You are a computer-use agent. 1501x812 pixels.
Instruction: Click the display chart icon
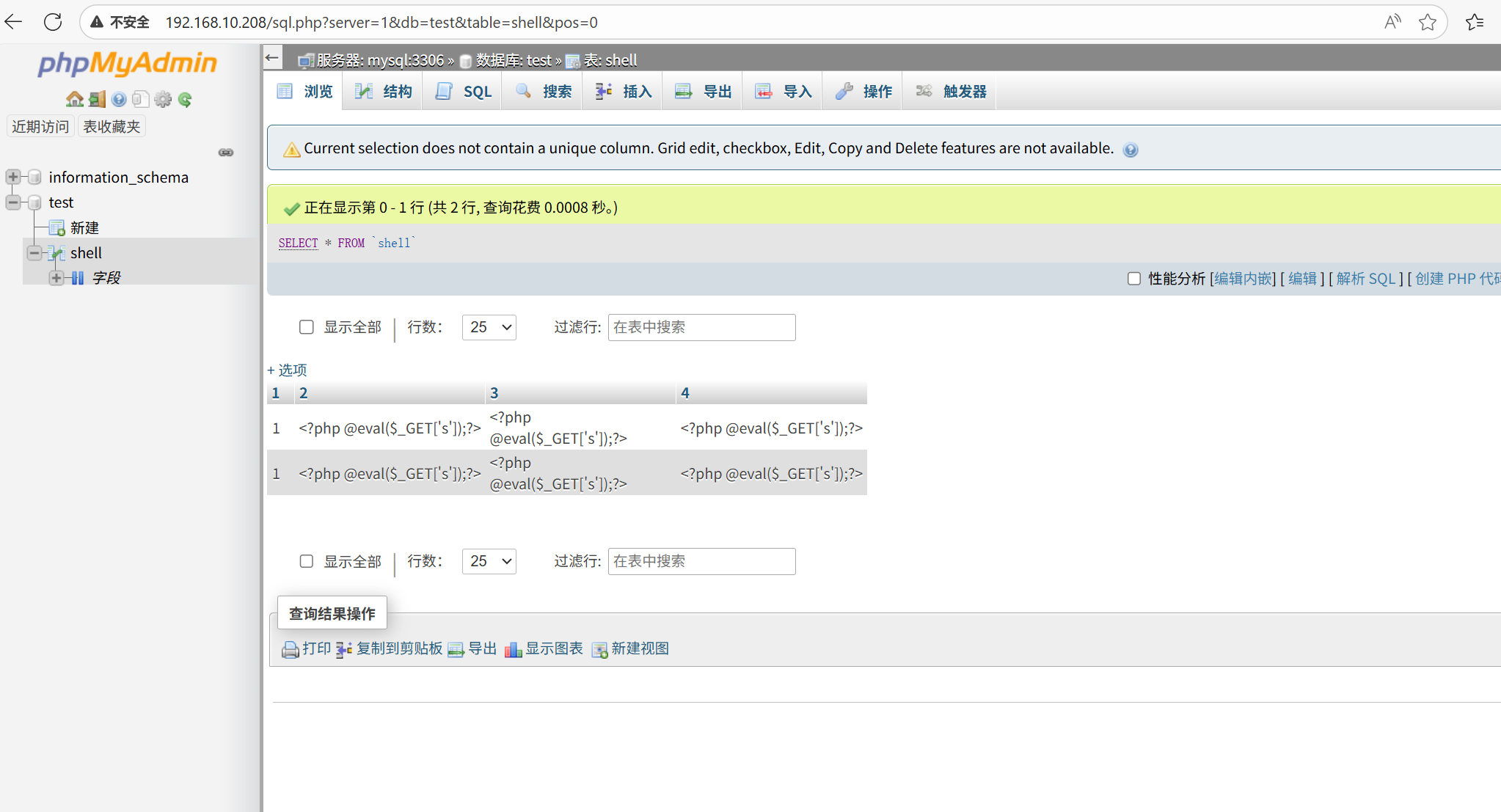513,649
